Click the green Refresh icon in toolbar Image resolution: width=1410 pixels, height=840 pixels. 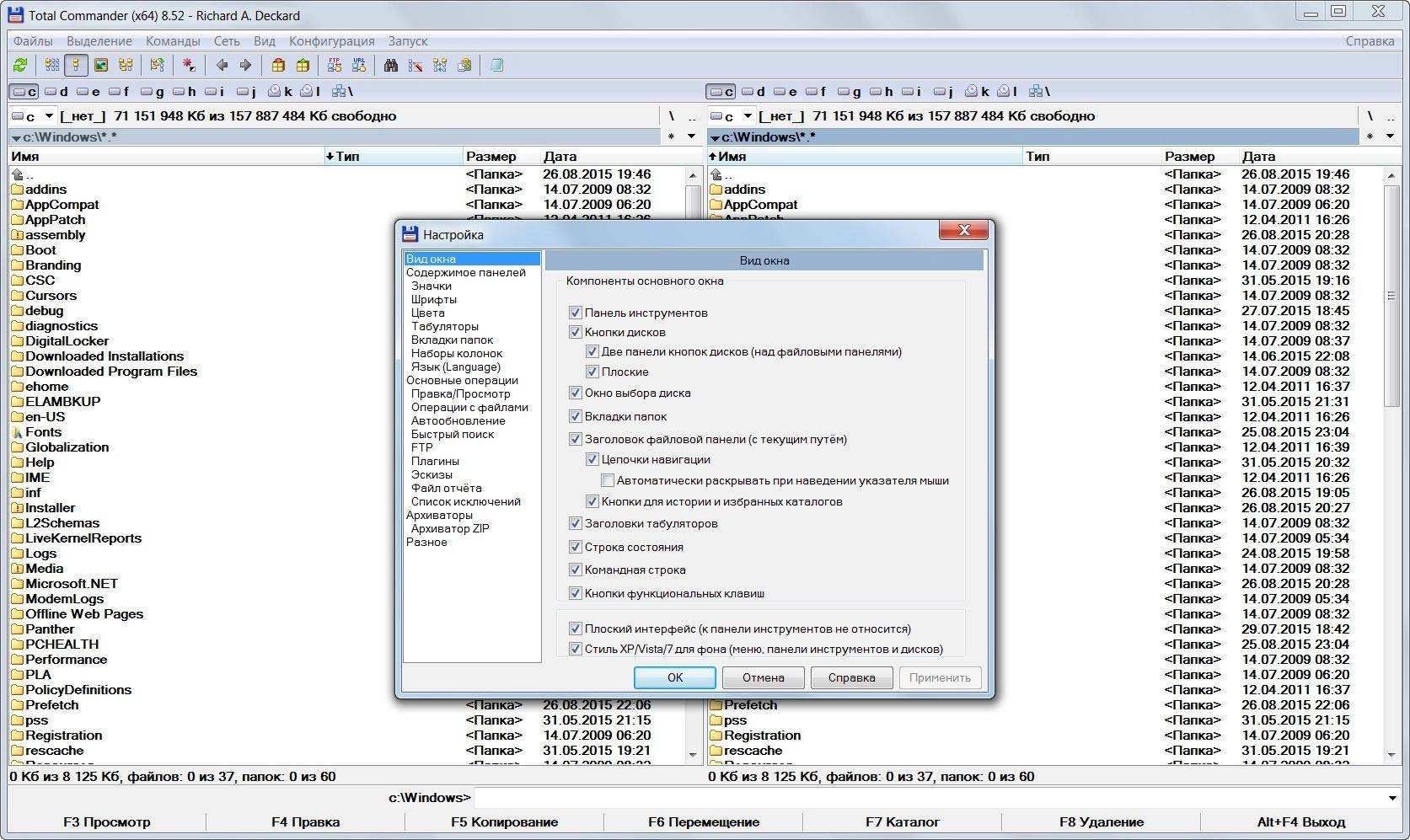pos(20,65)
